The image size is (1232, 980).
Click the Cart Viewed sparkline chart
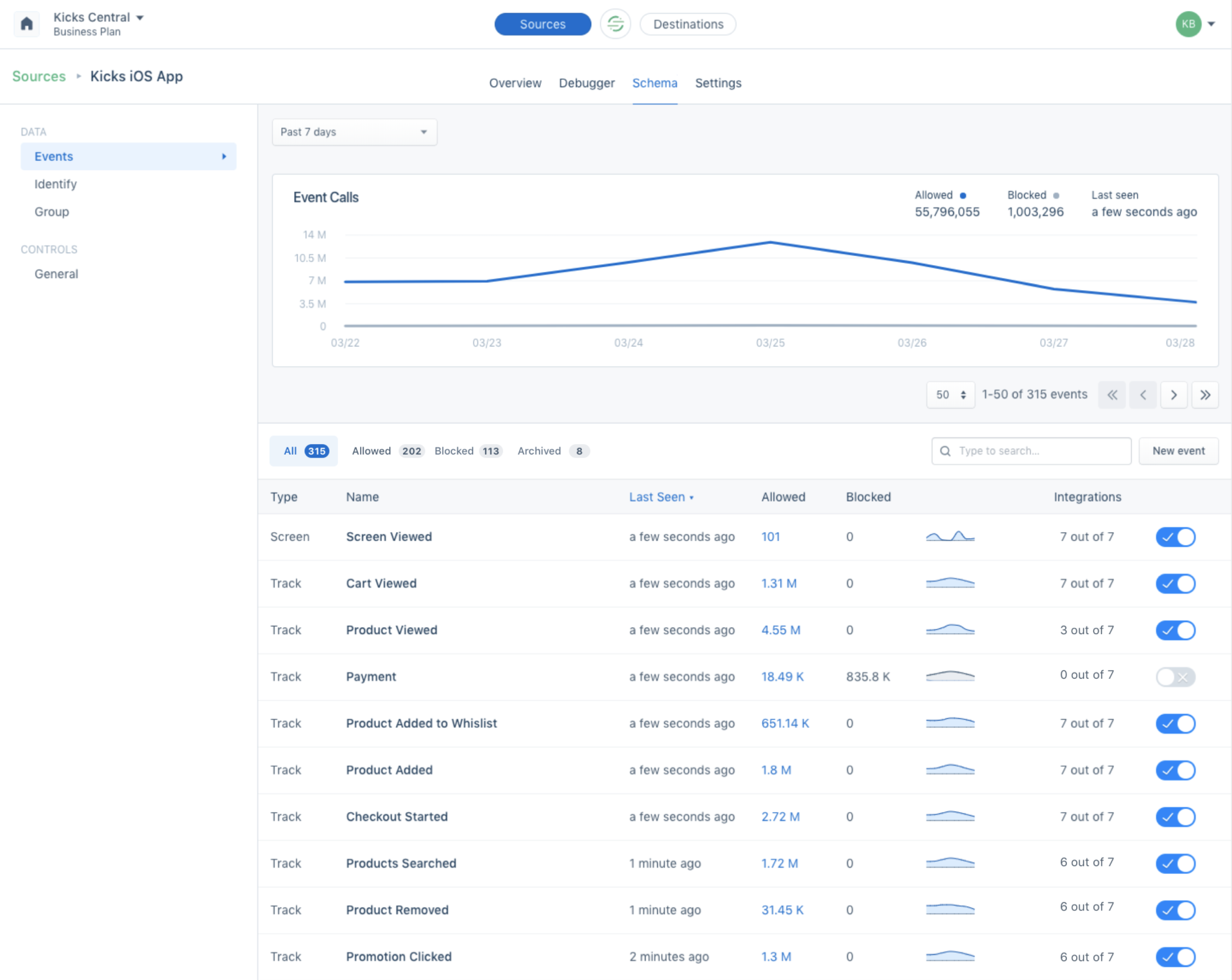[x=950, y=583]
